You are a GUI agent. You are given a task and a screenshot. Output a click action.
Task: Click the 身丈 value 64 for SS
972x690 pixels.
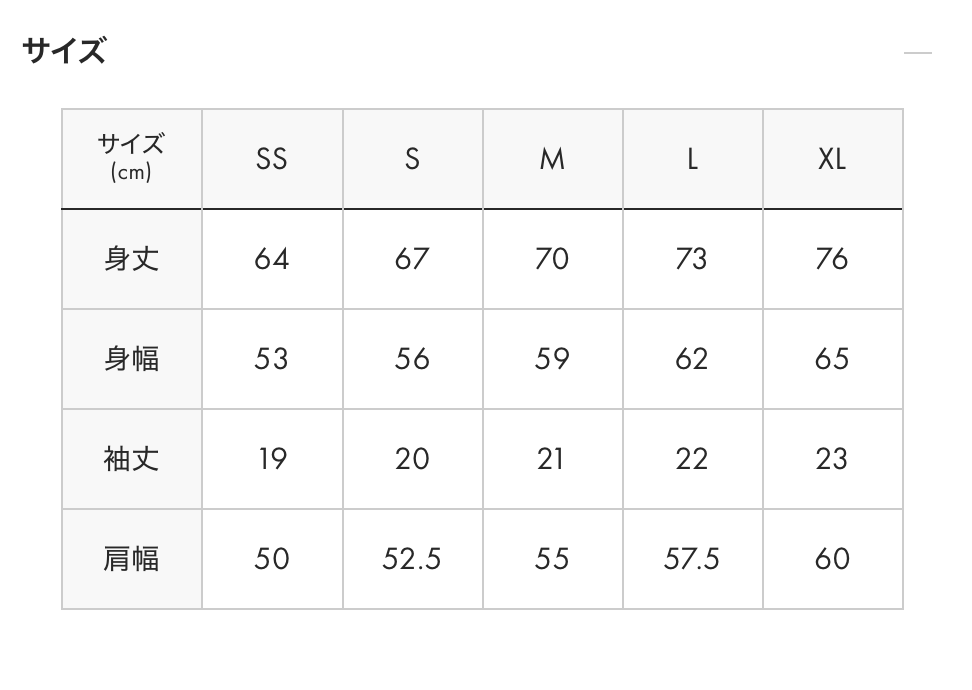(x=272, y=259)
